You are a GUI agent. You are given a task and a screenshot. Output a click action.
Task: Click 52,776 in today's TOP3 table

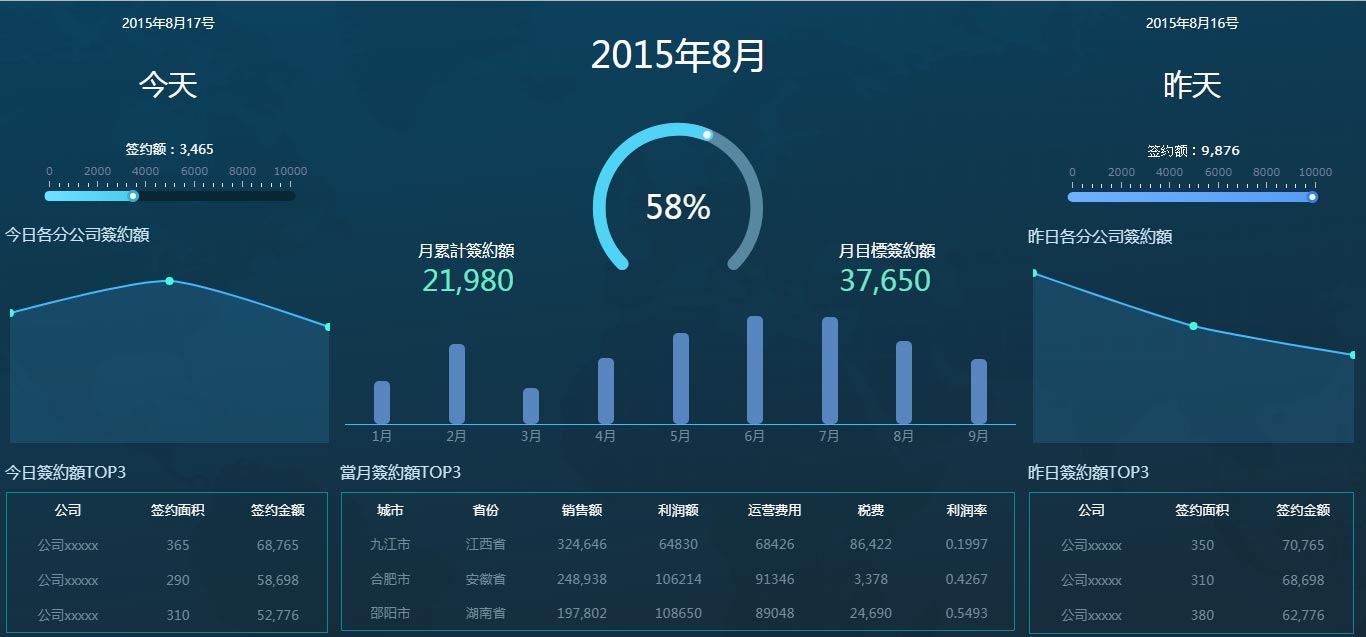pos(278,615)
